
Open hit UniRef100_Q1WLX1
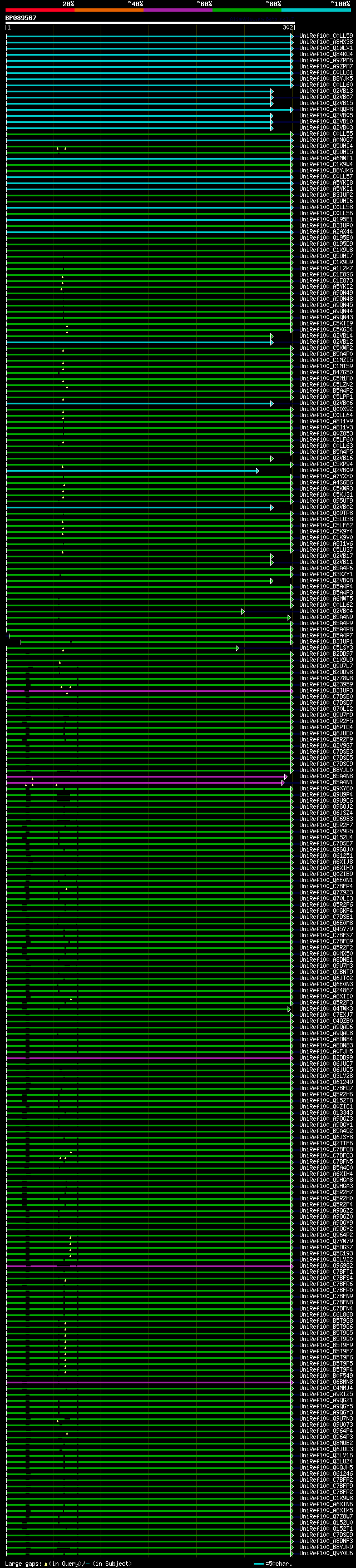click(x=325, y=48)
